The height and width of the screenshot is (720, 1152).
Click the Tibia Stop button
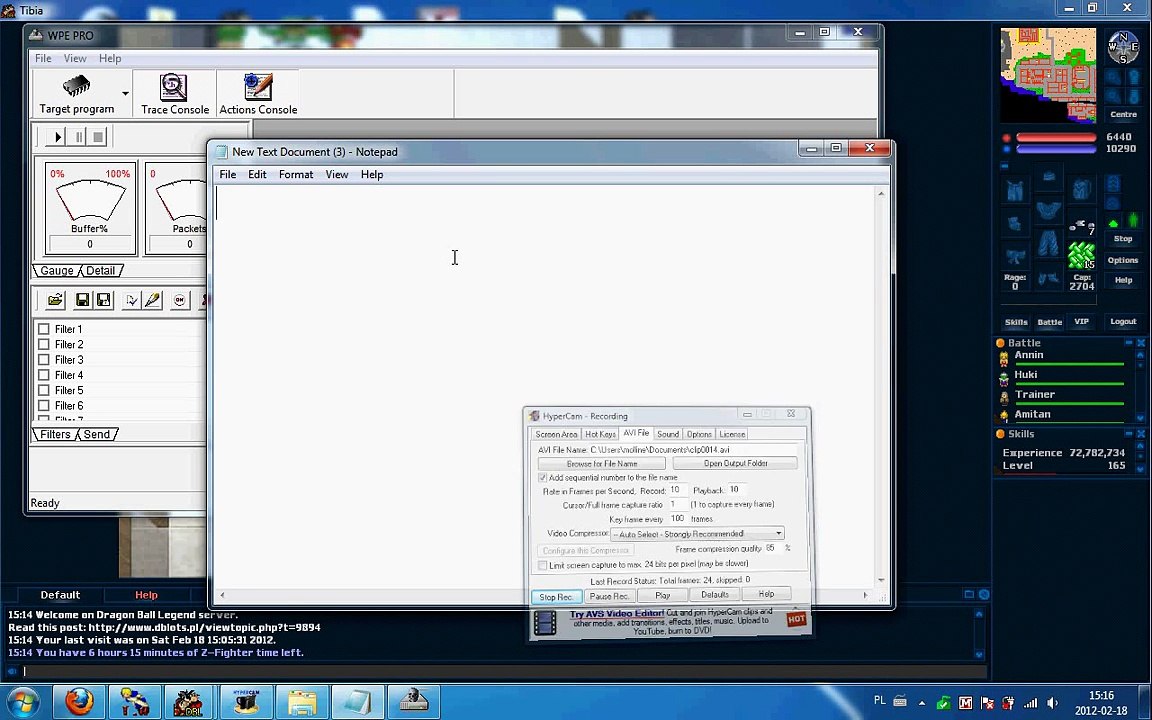1123,239
